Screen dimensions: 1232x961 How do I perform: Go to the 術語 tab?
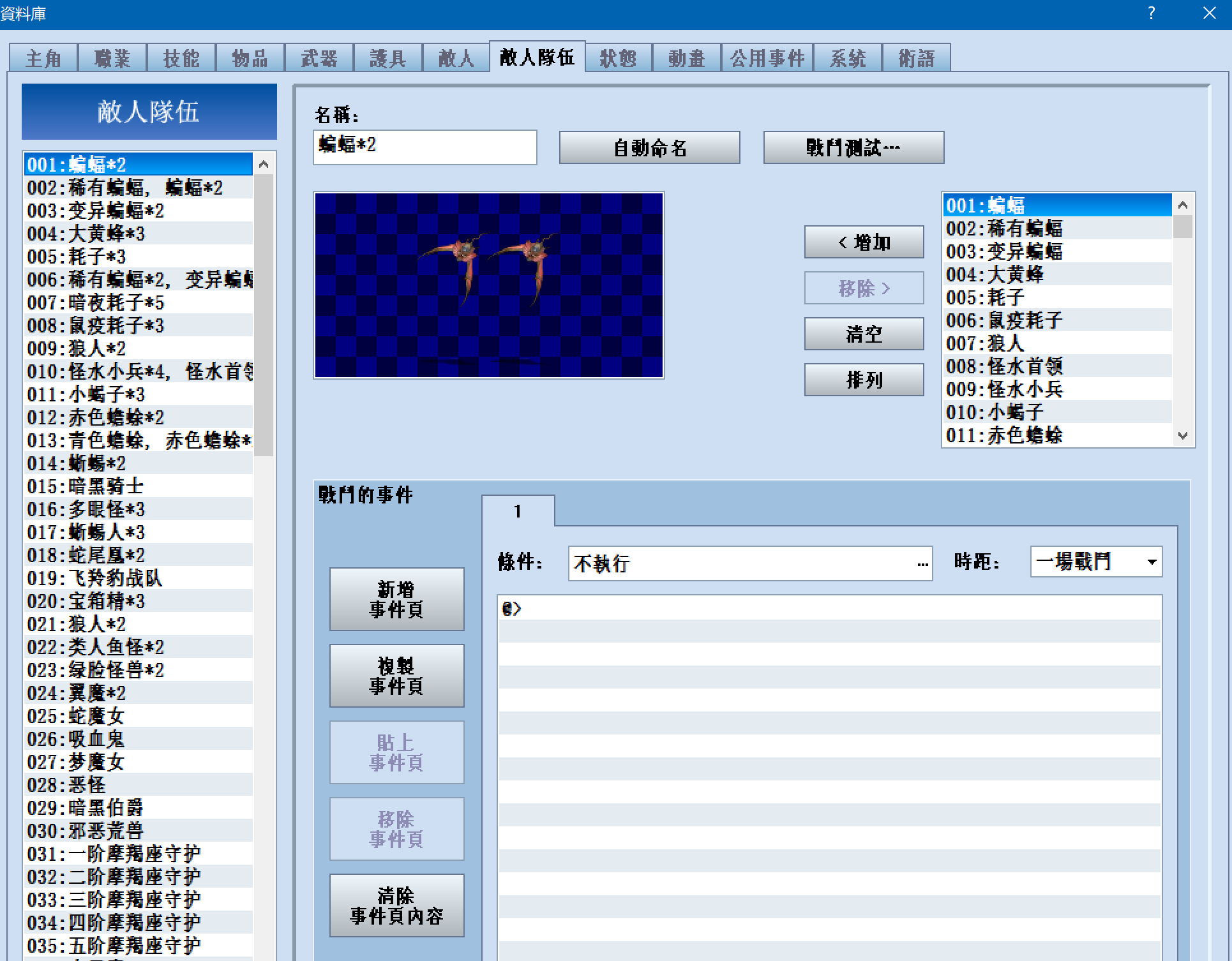click(917, 59)
